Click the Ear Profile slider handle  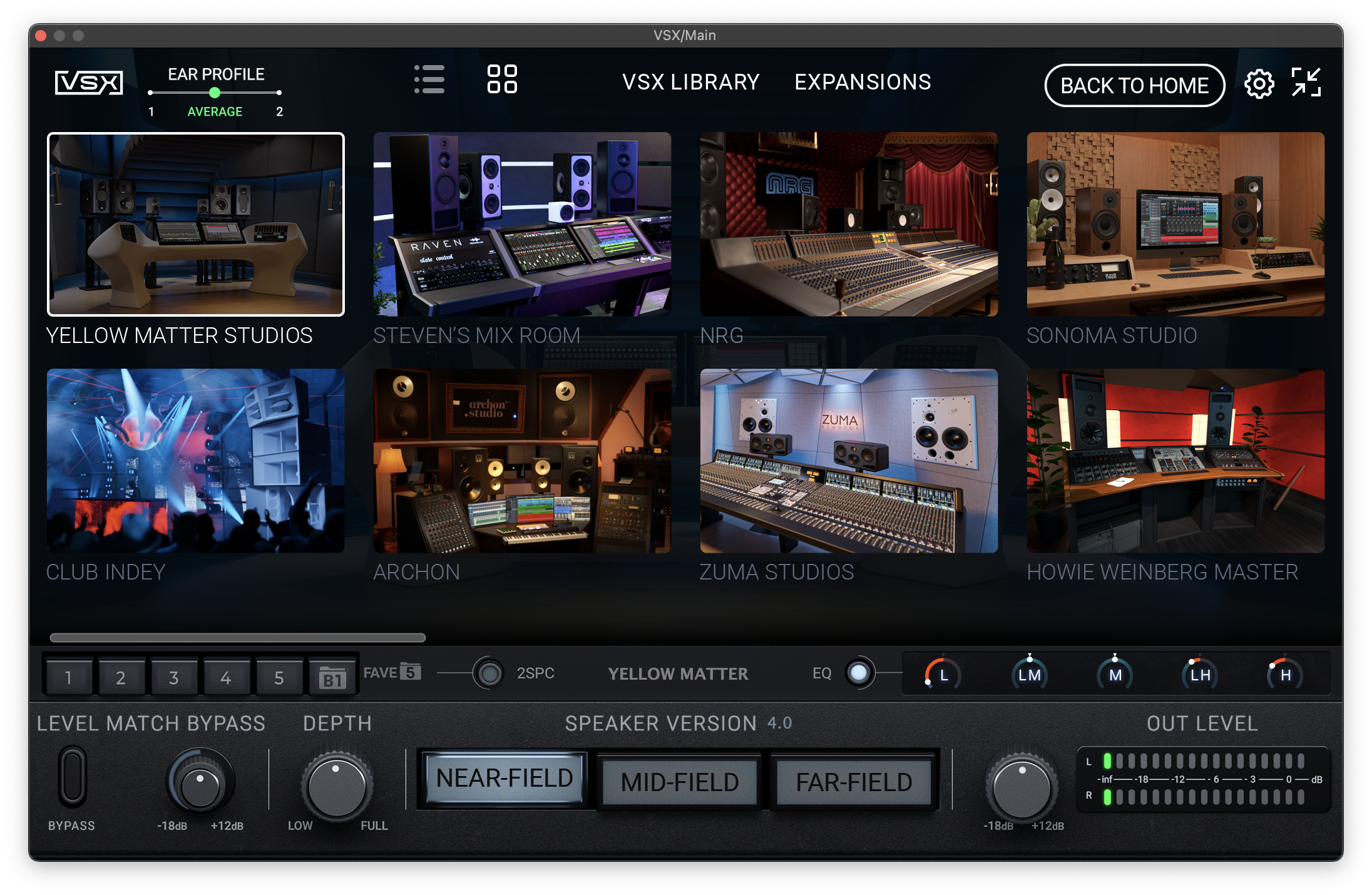pyautogui.click(x=215, y=93)
